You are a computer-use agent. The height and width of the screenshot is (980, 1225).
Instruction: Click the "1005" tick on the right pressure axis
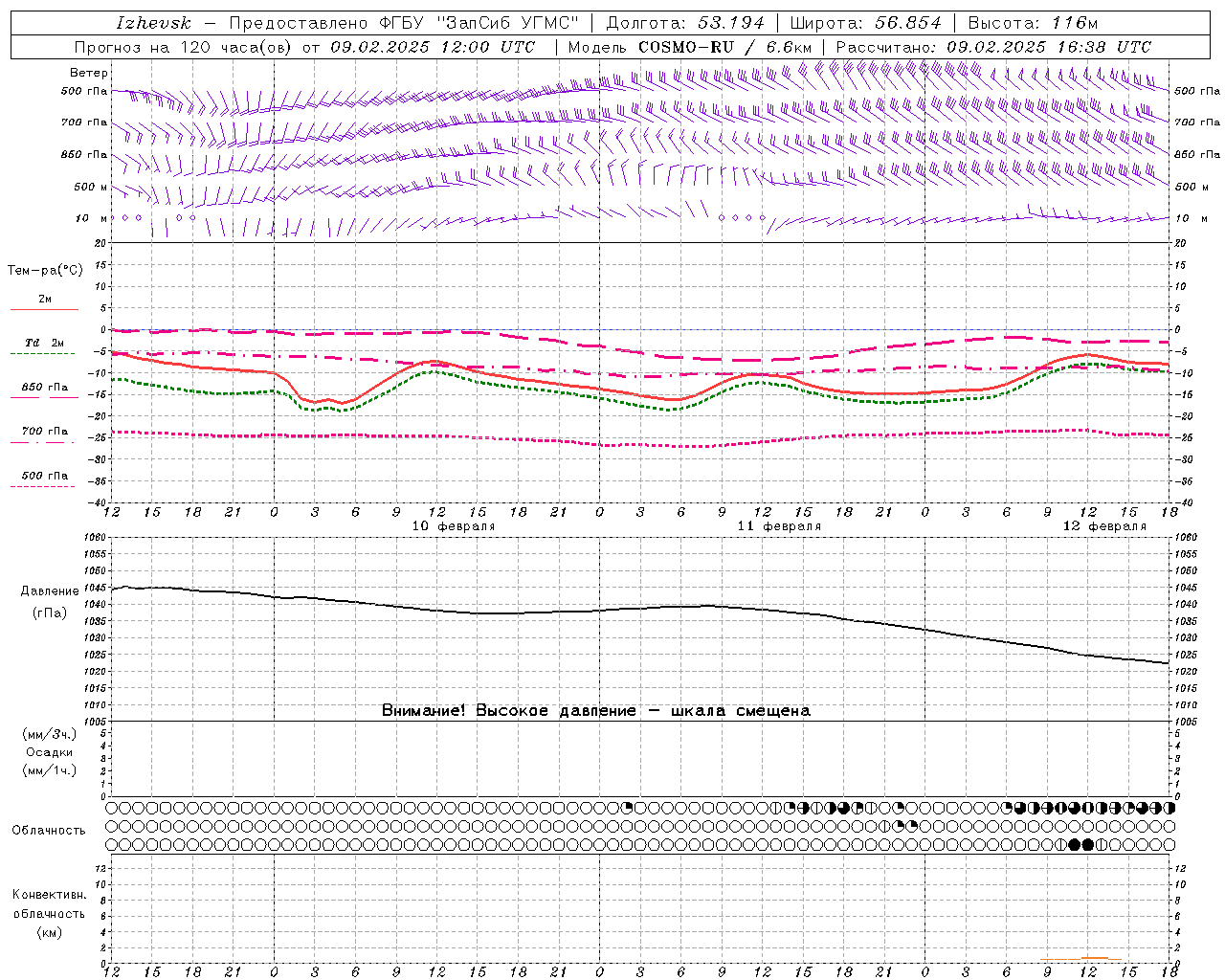[1187, 722]
